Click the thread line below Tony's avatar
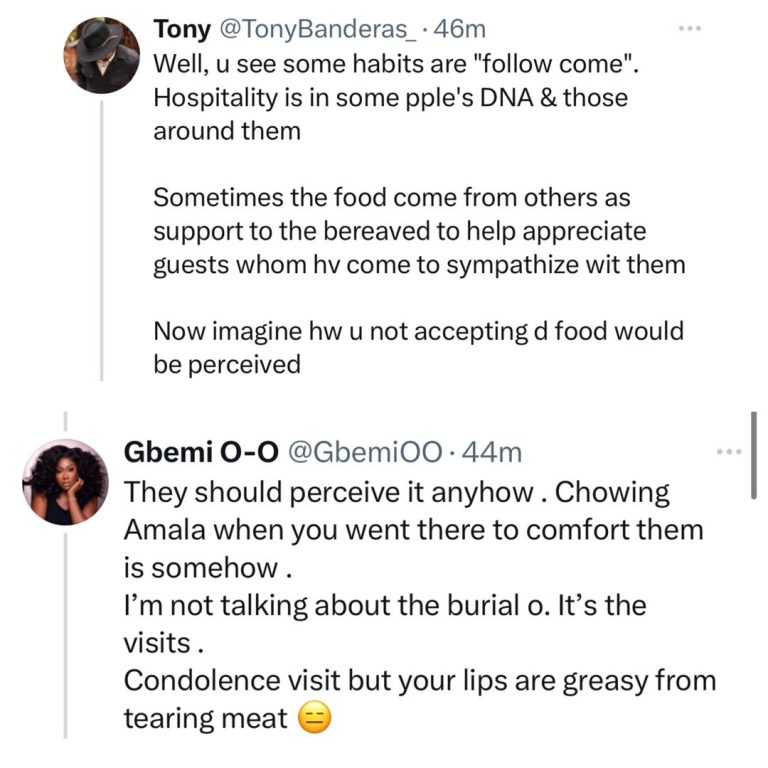Screen dimensions: 768x768 pyautogui.click(x=101, y=240)
